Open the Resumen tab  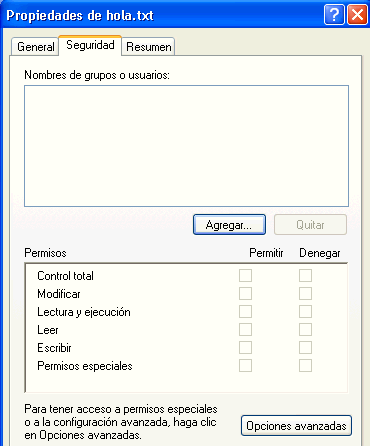[148, 47]
